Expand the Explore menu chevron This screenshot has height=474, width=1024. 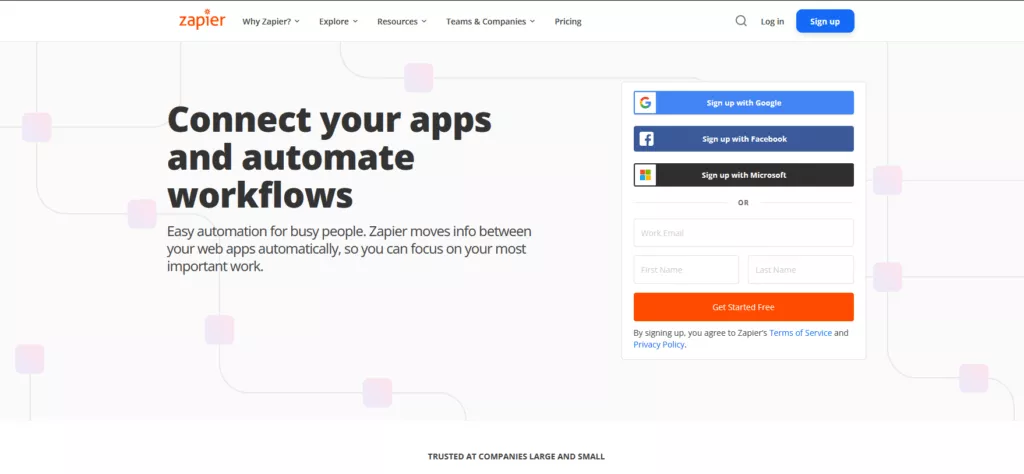tap(355, 22)
